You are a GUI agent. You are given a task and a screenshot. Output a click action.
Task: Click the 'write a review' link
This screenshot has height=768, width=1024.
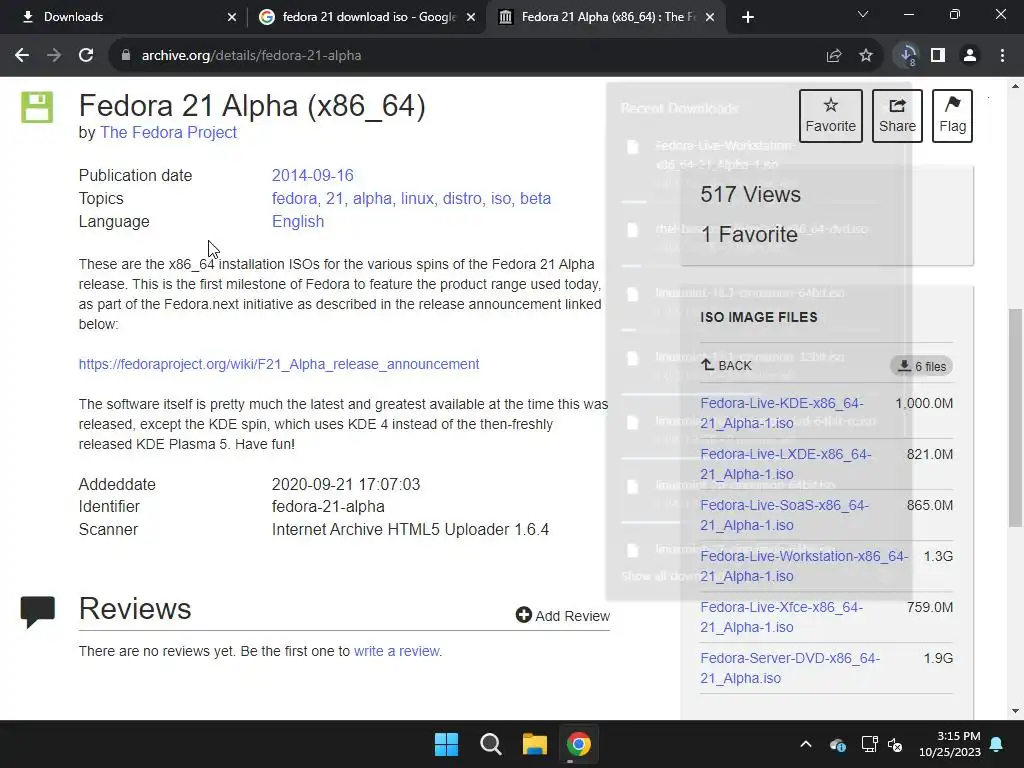[396, 652]
